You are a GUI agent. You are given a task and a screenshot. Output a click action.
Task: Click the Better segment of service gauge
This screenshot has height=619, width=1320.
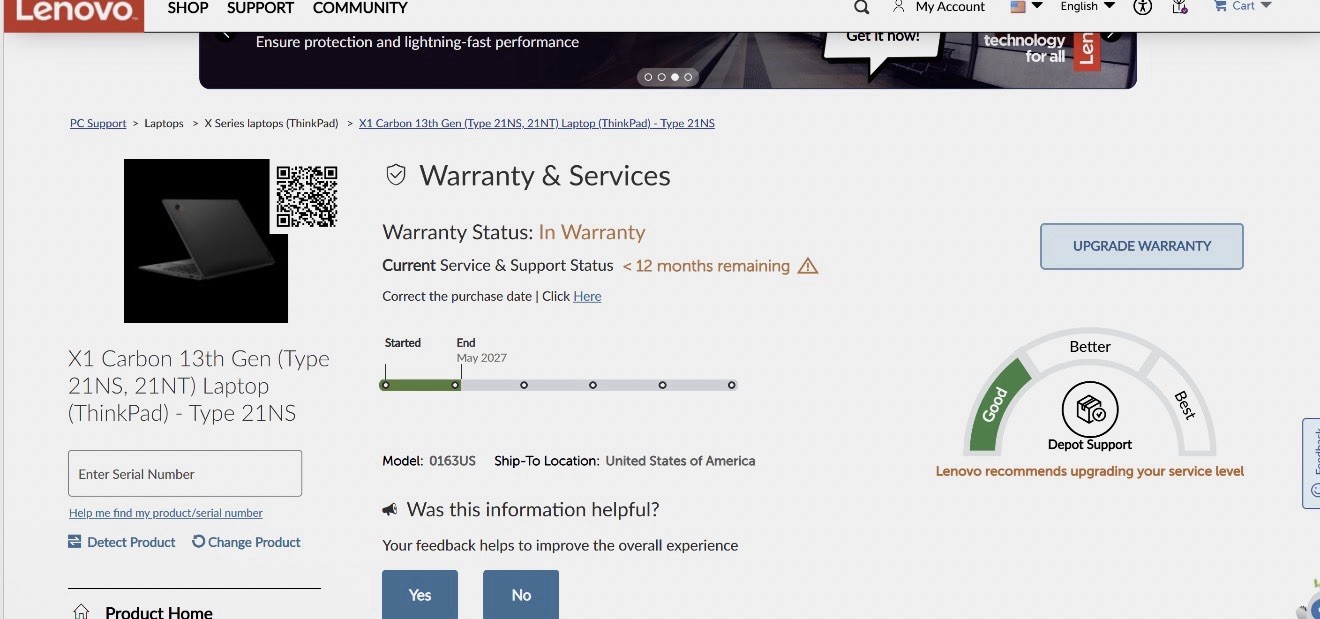[1090, 346]
